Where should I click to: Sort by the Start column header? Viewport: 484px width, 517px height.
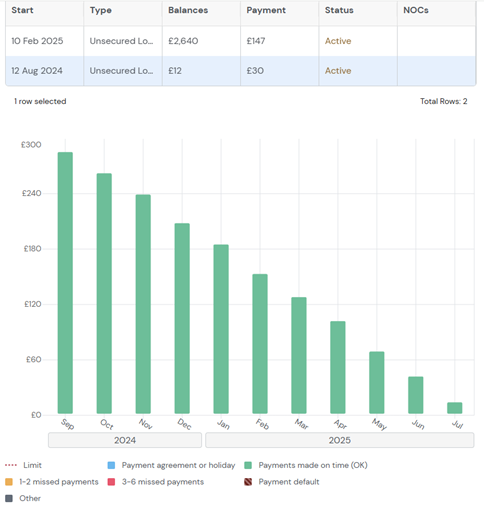(22, 10)
